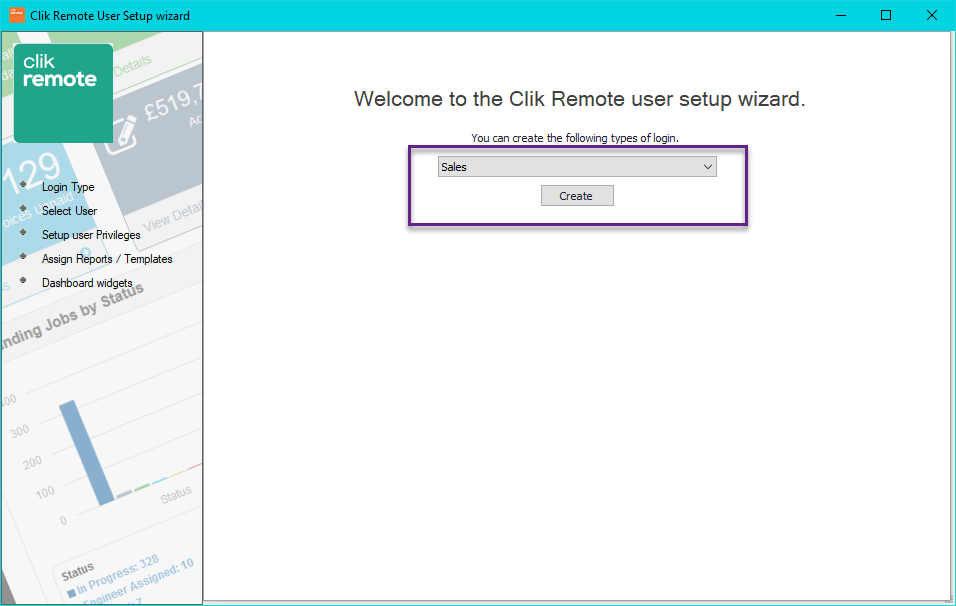Open the Sales login type dropdown
956x606 pixels.
pos(577,166)
